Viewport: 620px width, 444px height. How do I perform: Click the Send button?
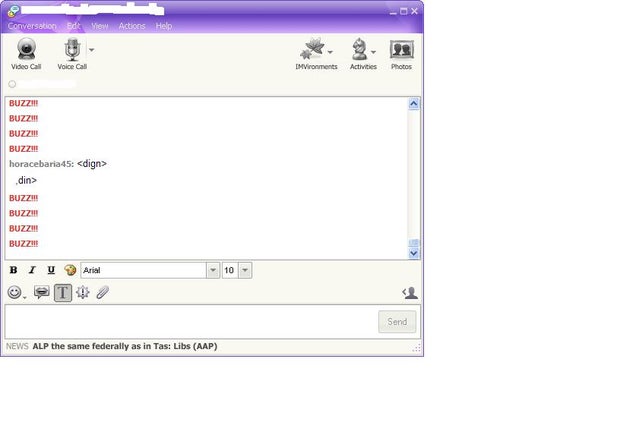pos(397,322)
